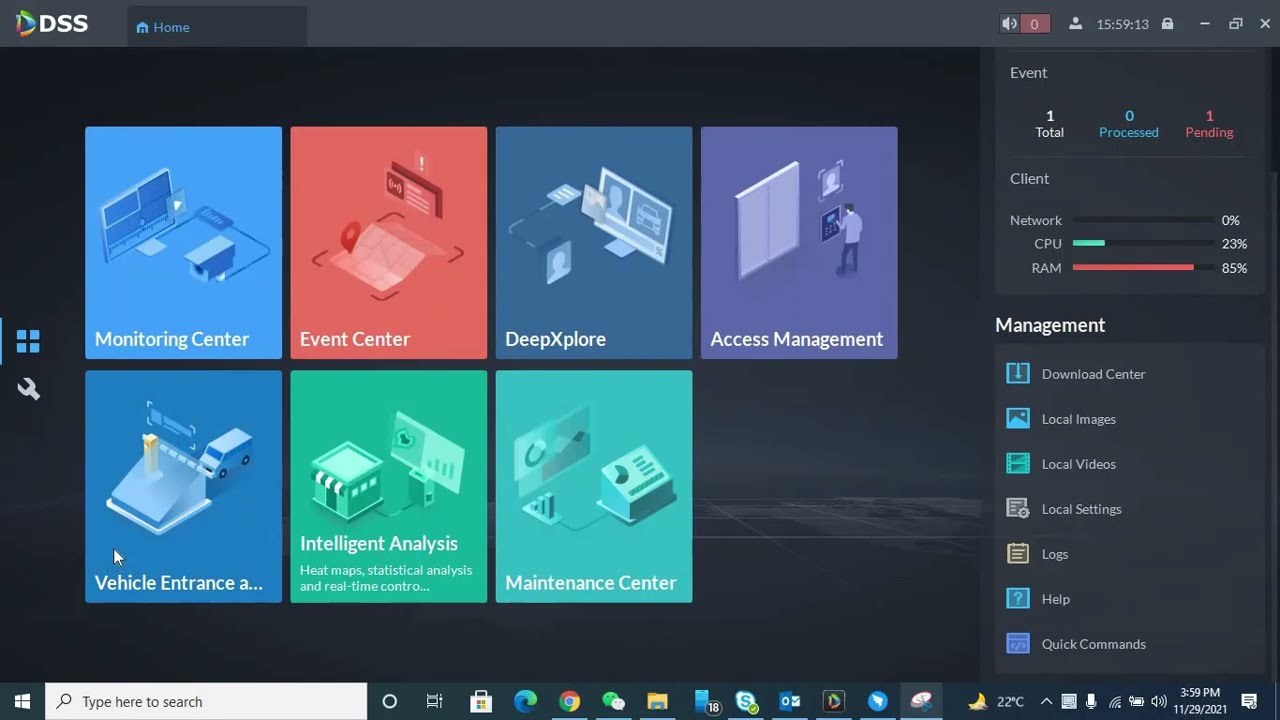Open the wrench configuration sidebar icon

[x=28, y=389]
